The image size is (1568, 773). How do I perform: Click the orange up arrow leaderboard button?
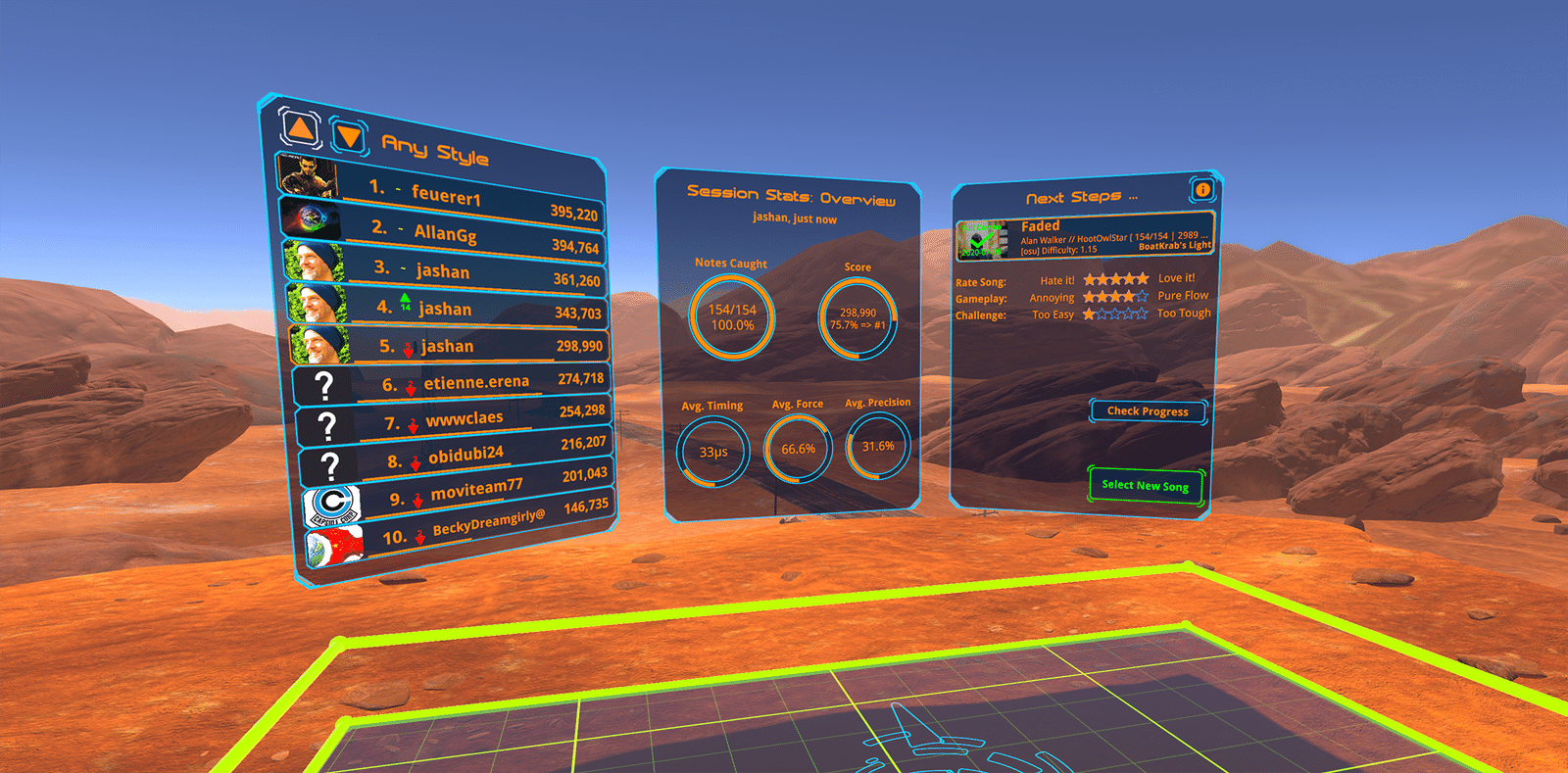300,127
